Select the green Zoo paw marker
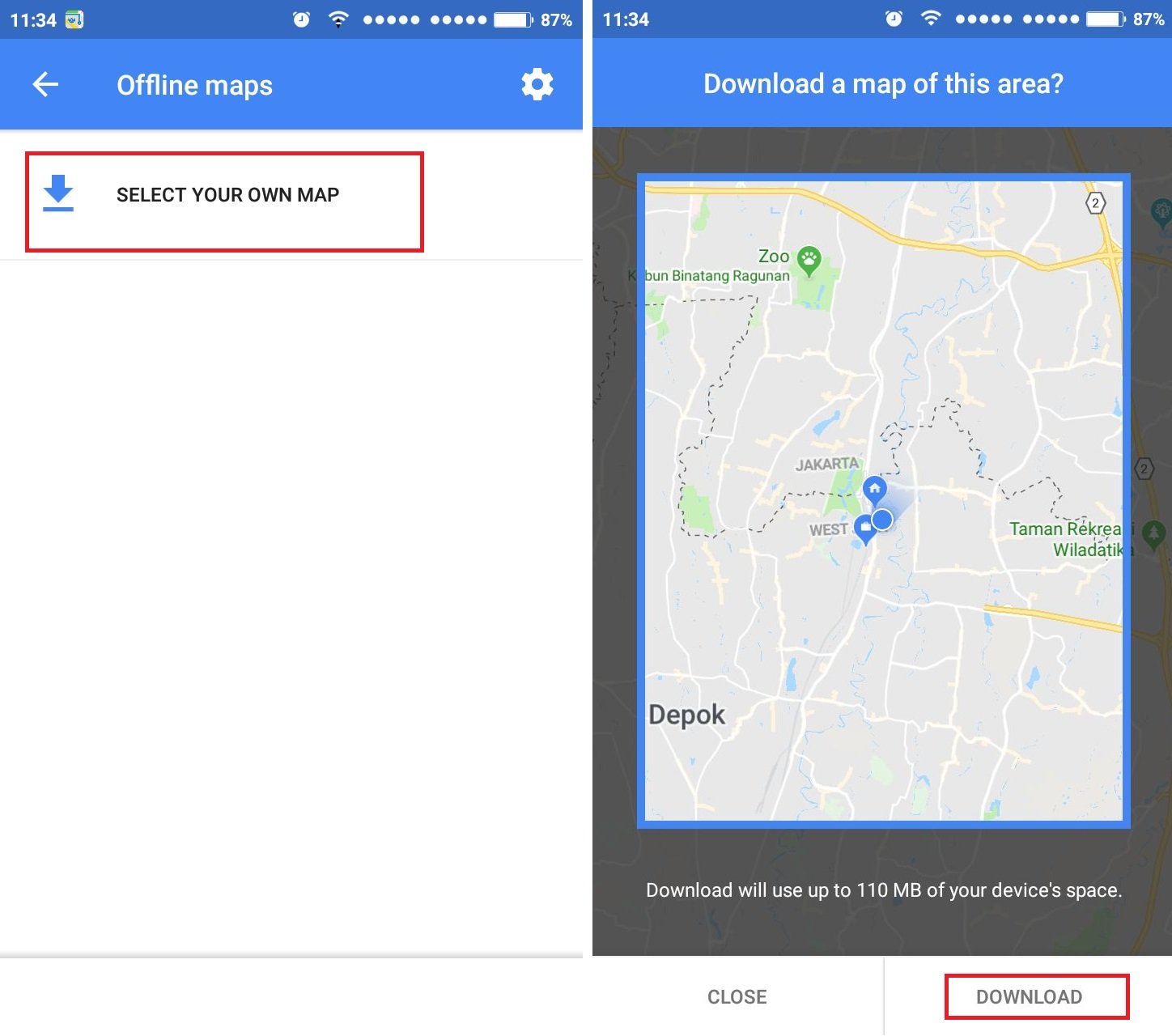The image size is (1172, 1036). click(x=809, y=261)
